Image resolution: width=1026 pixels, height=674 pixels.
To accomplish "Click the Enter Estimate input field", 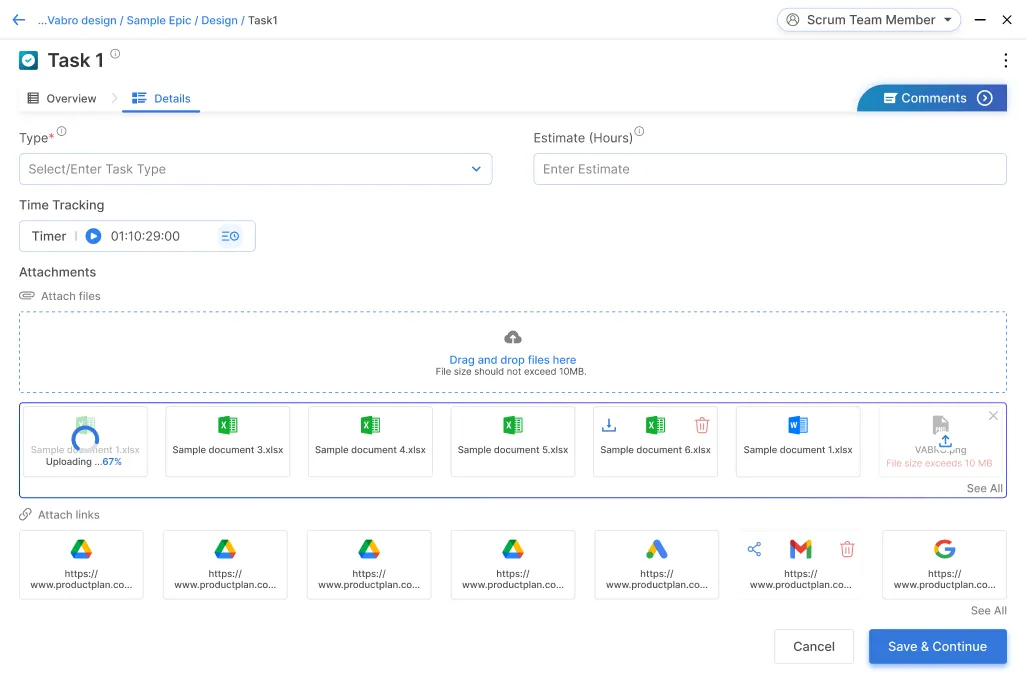I will coord(769,169).
